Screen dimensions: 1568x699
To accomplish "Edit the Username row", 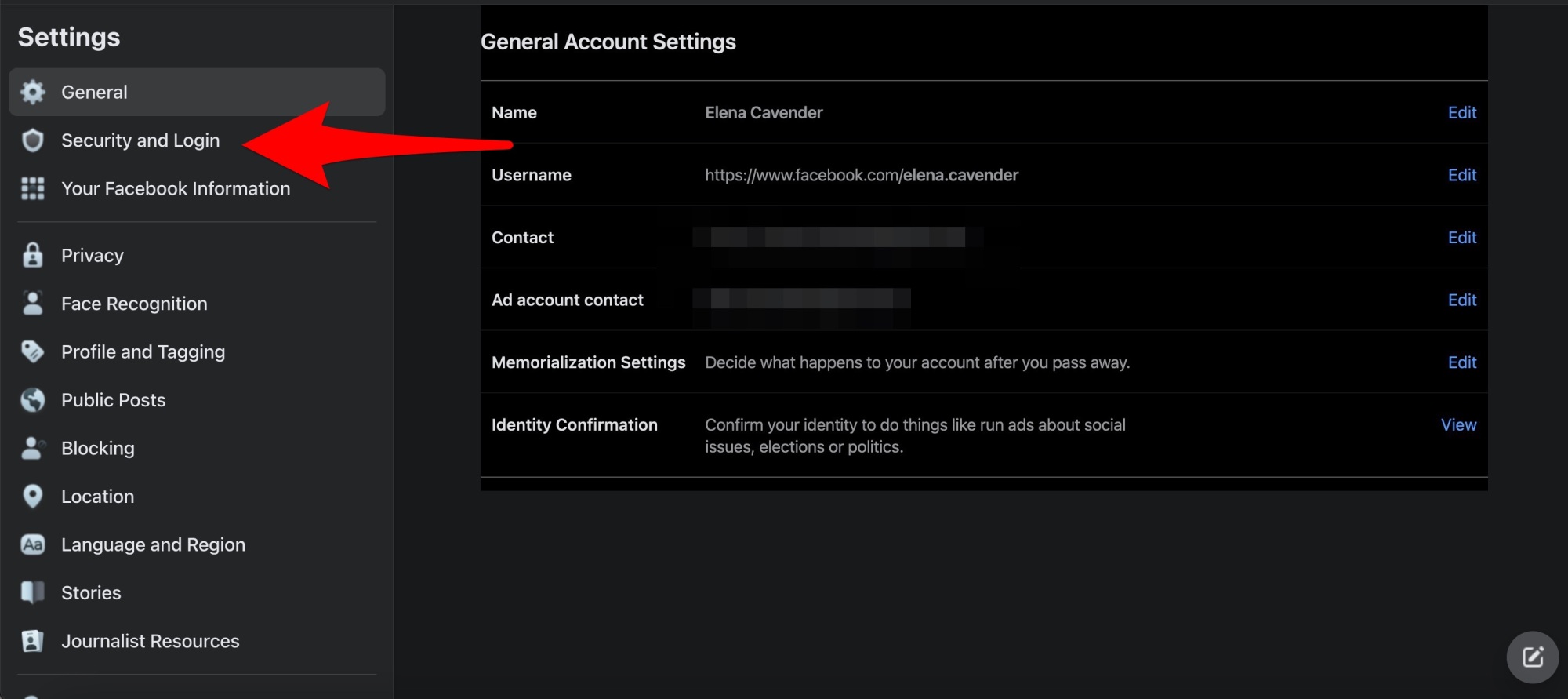I will pos(1461,175).
